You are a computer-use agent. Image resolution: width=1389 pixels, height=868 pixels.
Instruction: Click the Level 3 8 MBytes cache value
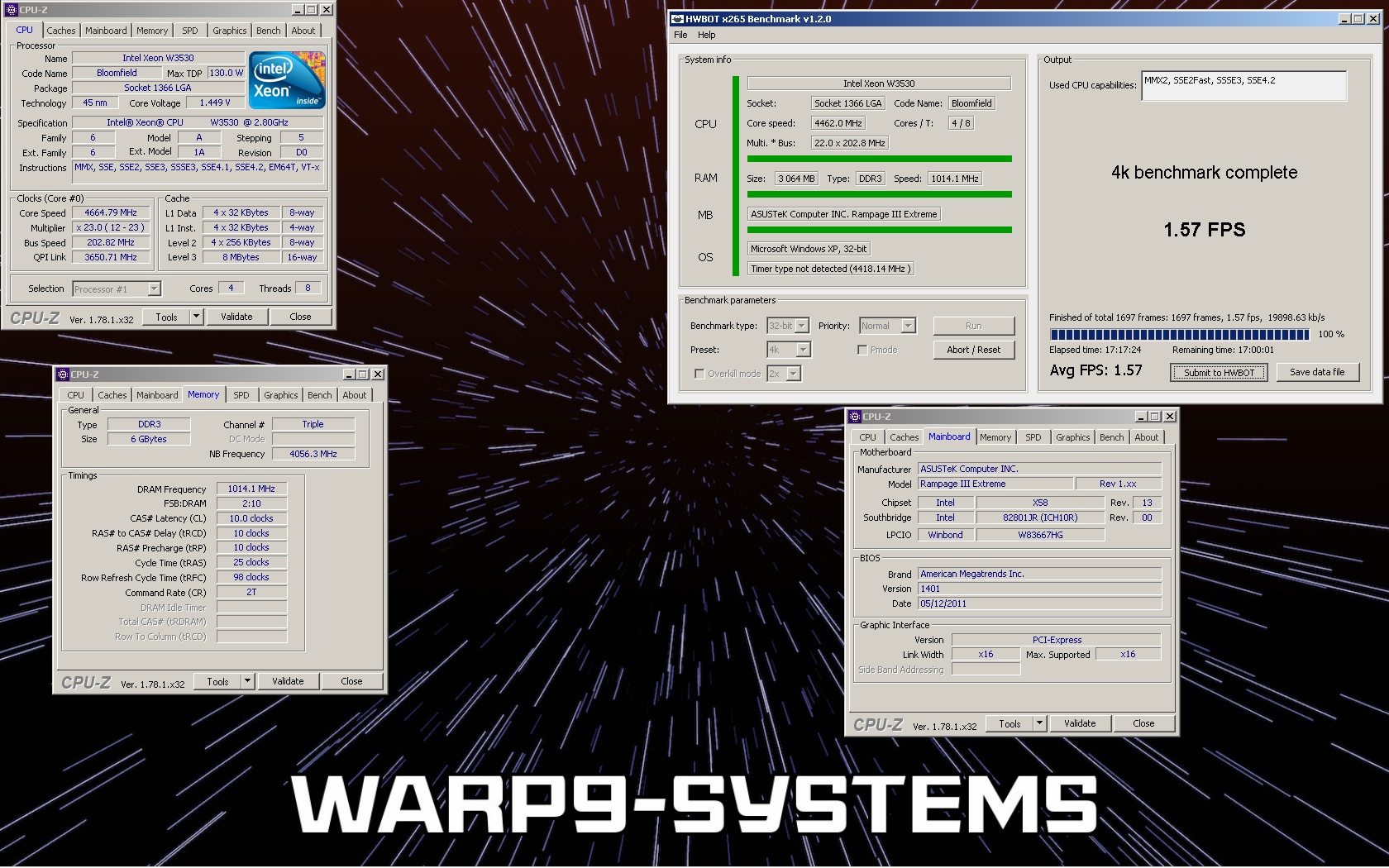[241, 257]
